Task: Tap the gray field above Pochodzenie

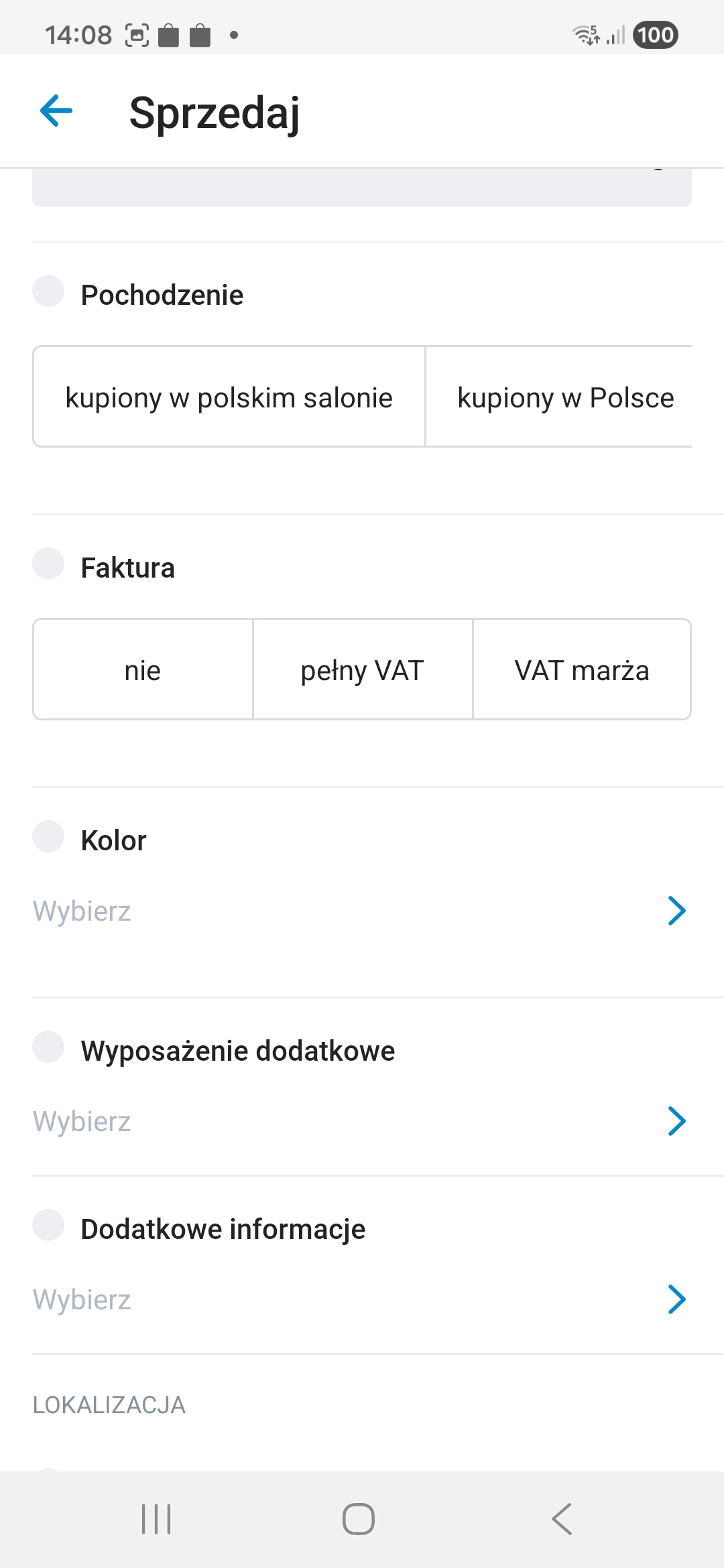Action: tap(362, 188)
